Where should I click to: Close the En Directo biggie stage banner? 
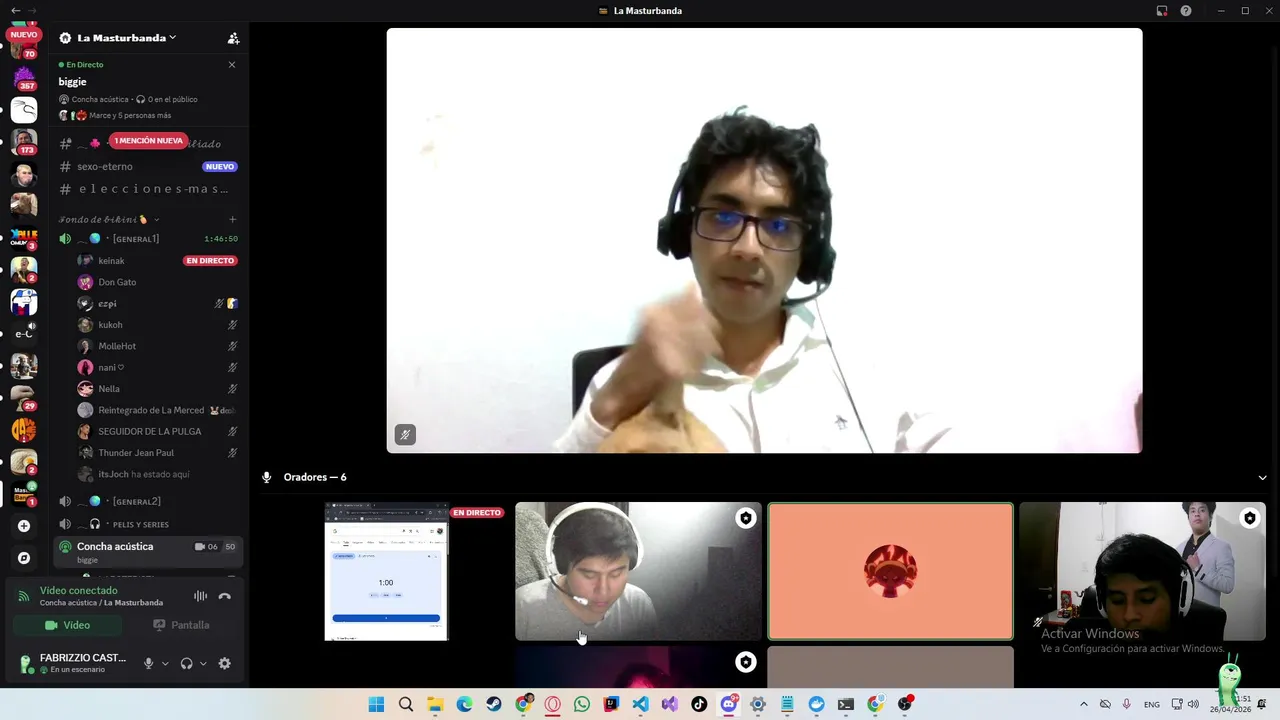click(x=232, y=65)
